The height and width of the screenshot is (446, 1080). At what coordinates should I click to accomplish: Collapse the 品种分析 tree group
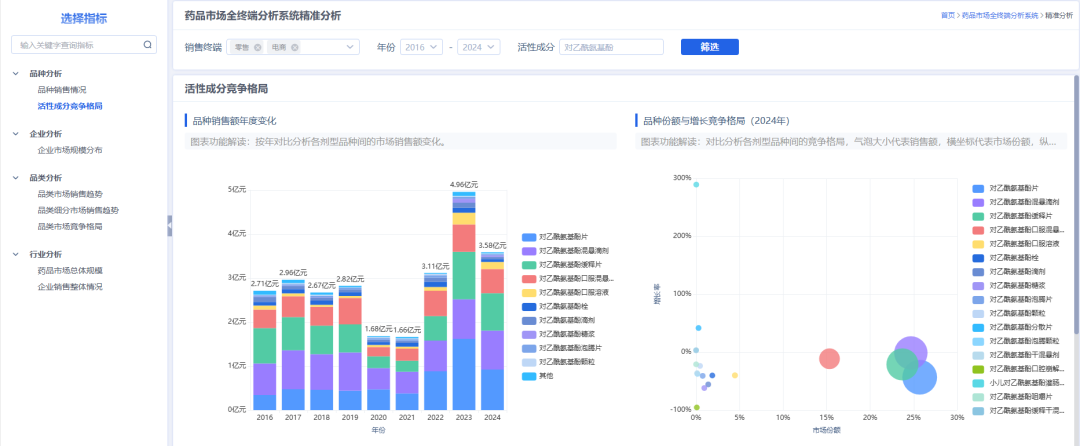[16, 73]
